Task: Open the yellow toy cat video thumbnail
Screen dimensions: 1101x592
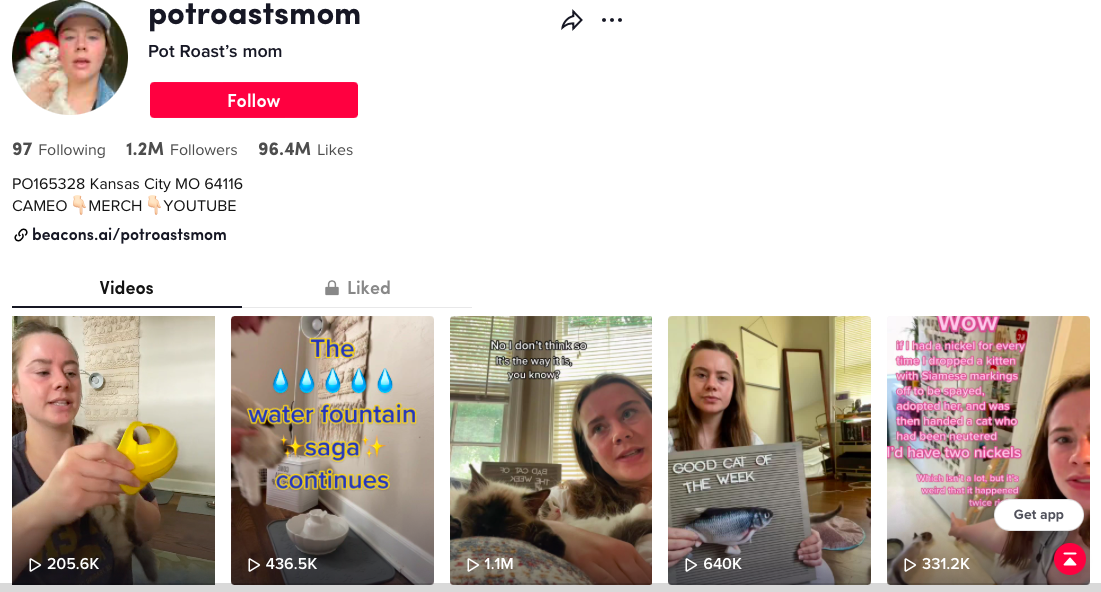Action: [x=113, y=450]
